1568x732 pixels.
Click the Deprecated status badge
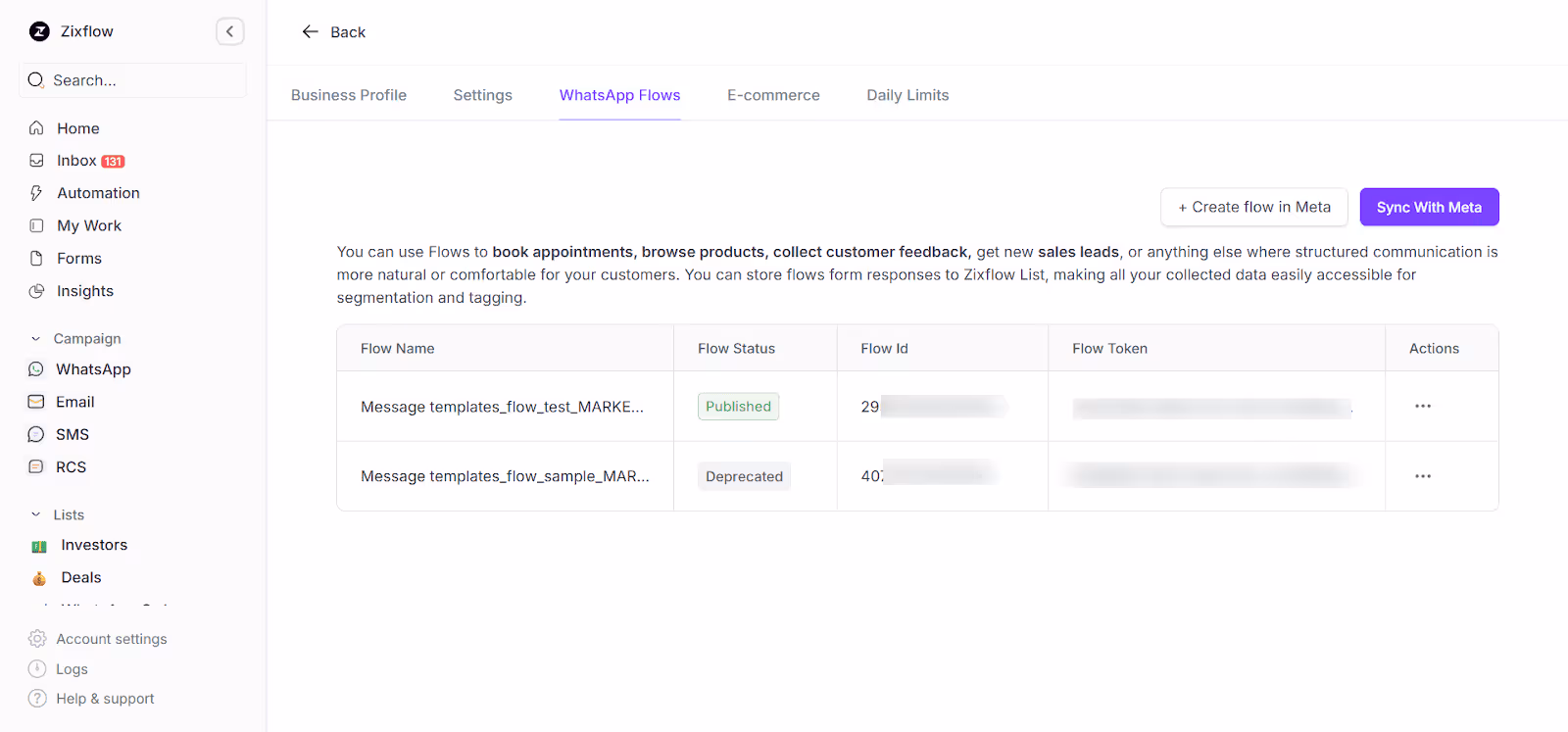[x=744, y=476]
